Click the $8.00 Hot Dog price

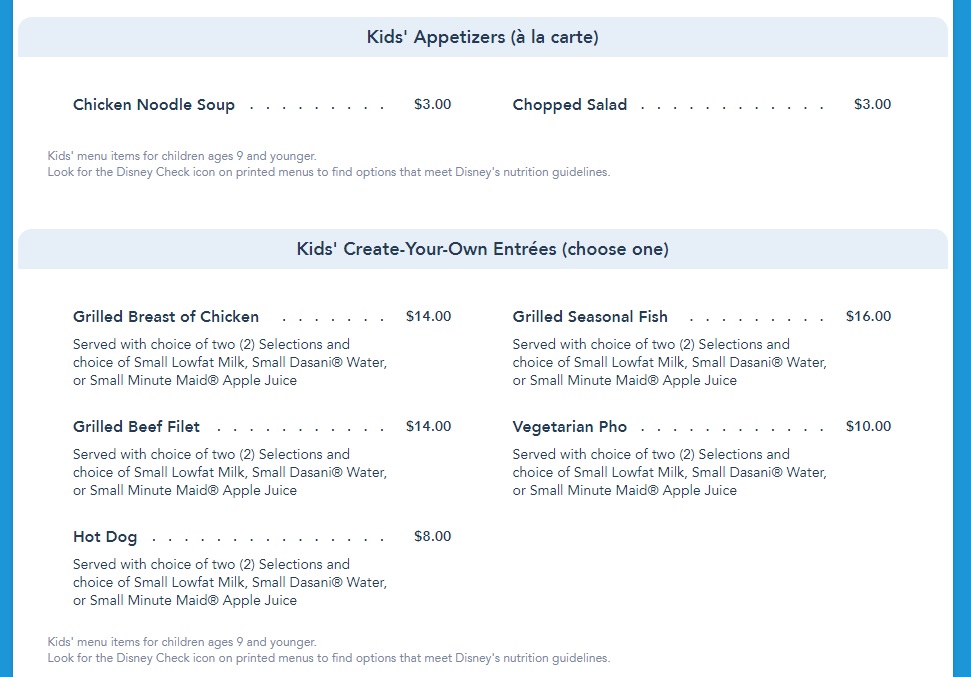pyautogui.click(x=432, y=537)
